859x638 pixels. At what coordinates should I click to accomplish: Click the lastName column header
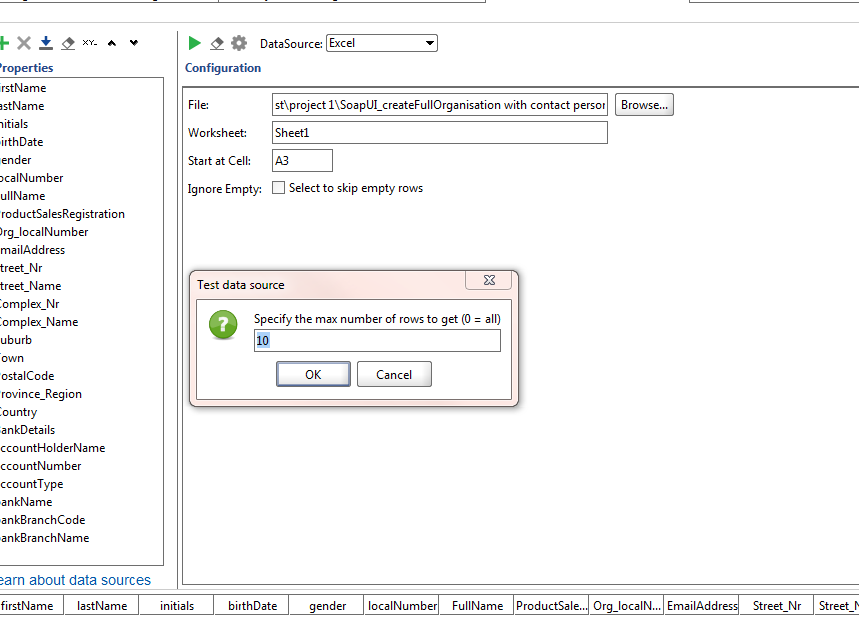tap(102, 606)
